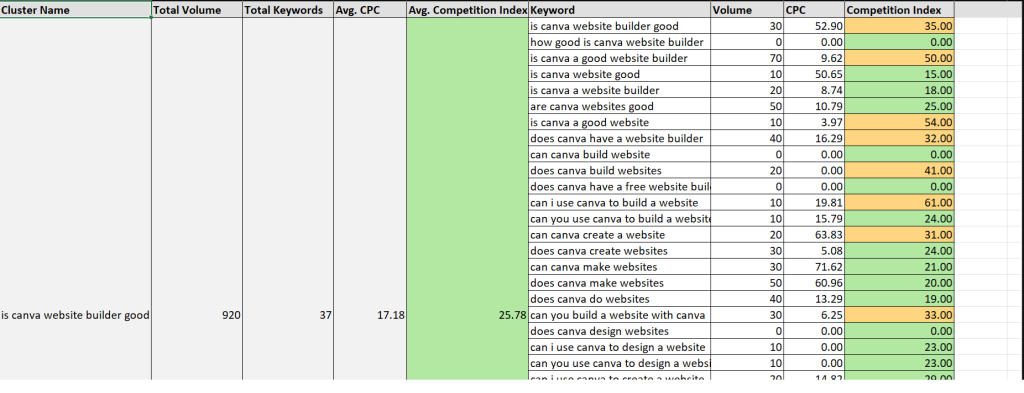Select keyword 'is canva a good website'
The height and width of the screenshot is (393, 1024).
tap(619, 122)
